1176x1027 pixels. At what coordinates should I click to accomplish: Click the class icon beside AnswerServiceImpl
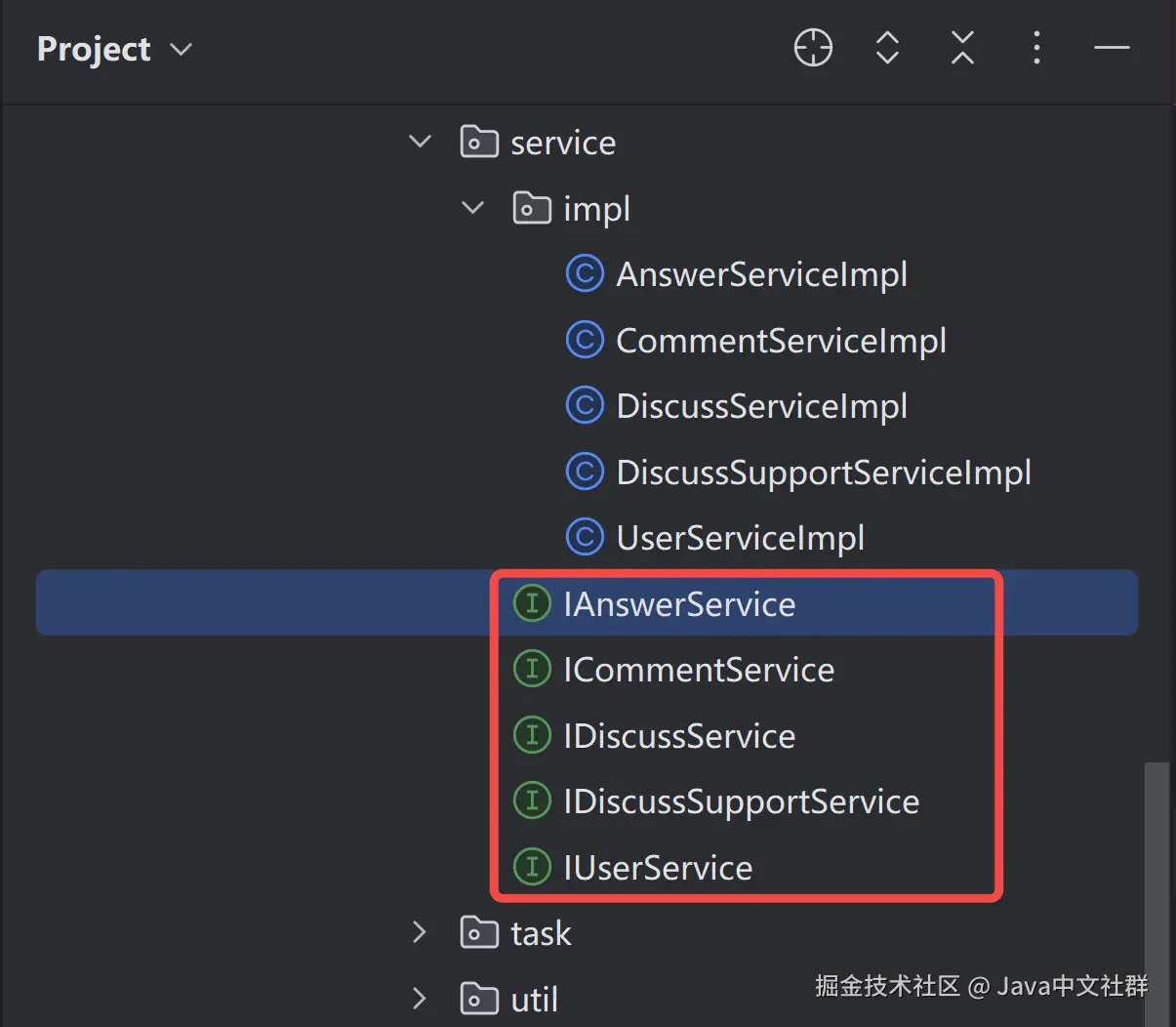pyautogui.click(x=585, y=274)
